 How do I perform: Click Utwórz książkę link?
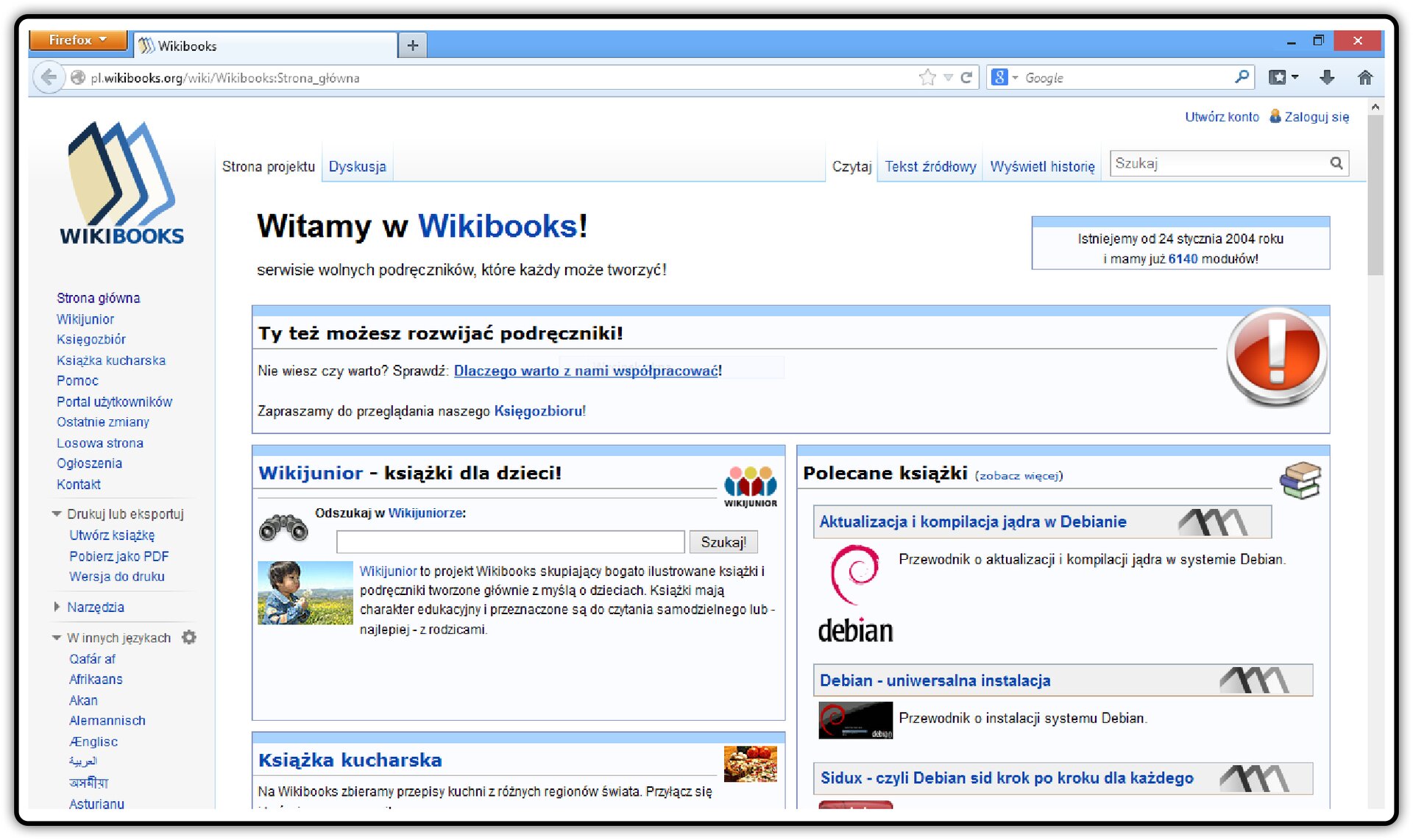112,535
